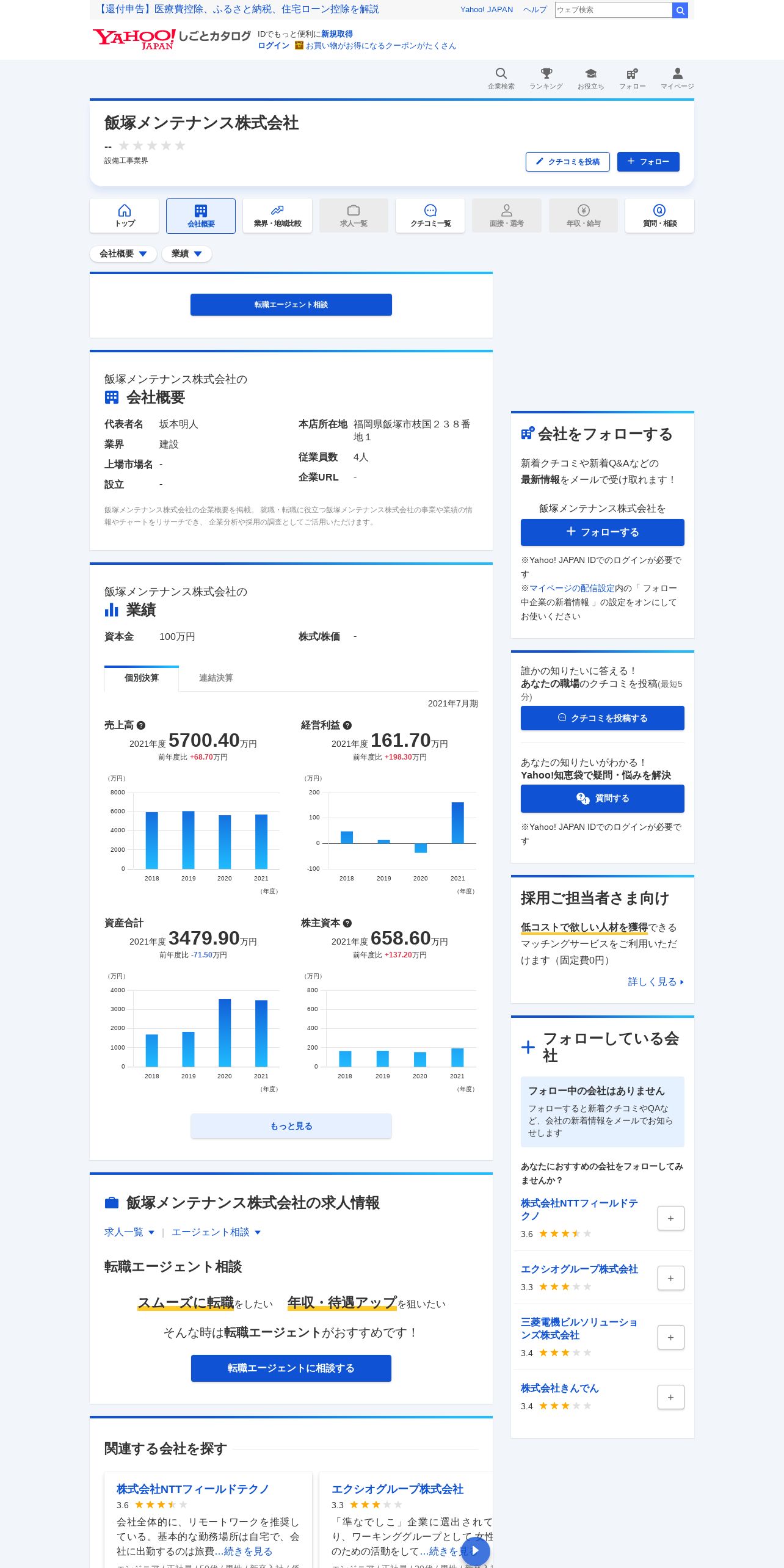Image resolution: width=784 pixels, height=1568 pixels.
Task: Open 質問・相談 tab
Action: (659, 216)
